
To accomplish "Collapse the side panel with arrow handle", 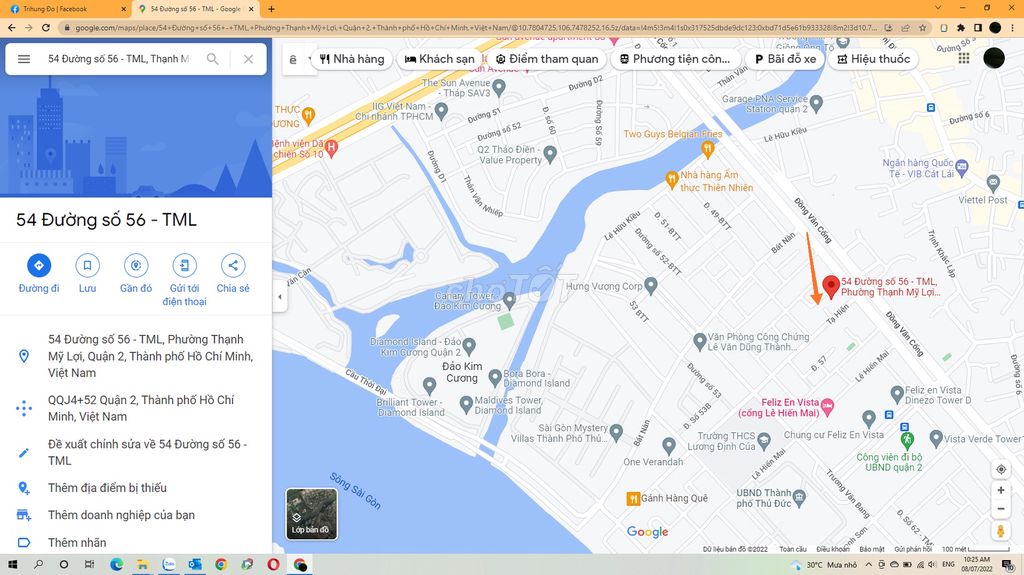I will tap(280, 297).
